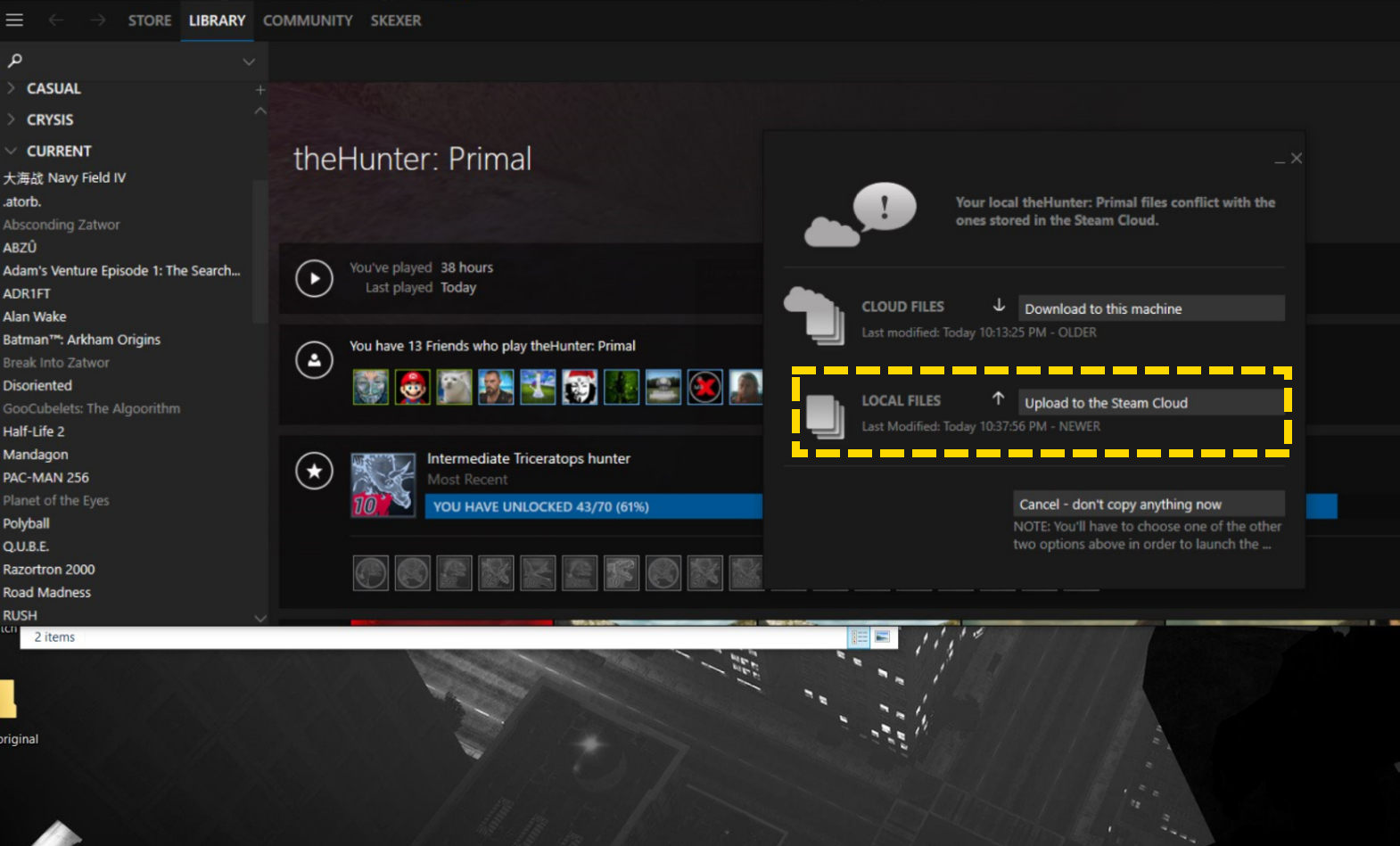The width and height of the screenshot is (1400, 846).
Task: Select PAC-MAN 256 in the game list
Action: [x=45, y=478]
